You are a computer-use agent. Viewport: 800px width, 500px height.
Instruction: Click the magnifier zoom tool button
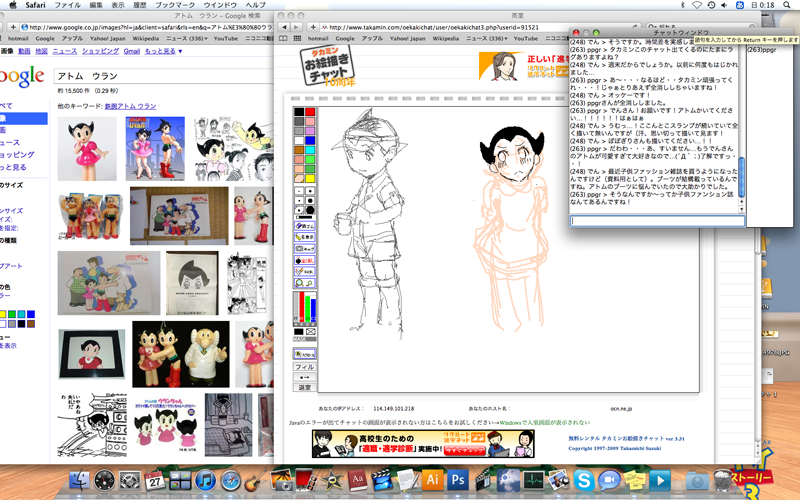pos(305,283)
